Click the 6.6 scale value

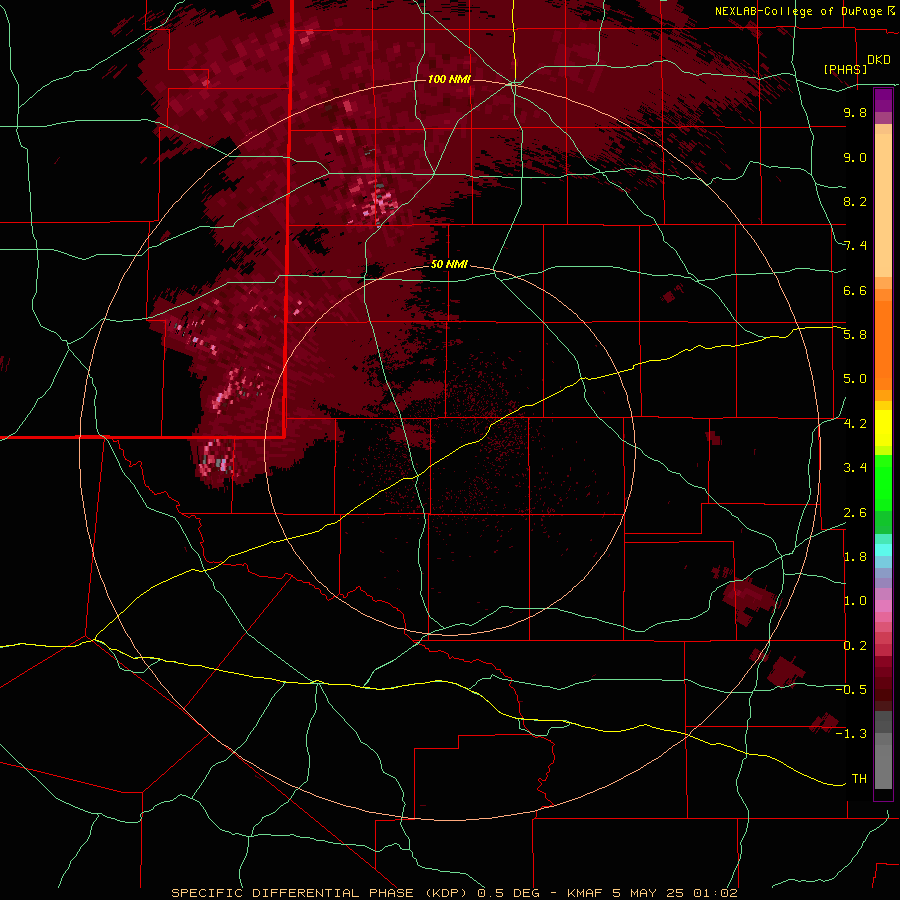tap(855, 290)
